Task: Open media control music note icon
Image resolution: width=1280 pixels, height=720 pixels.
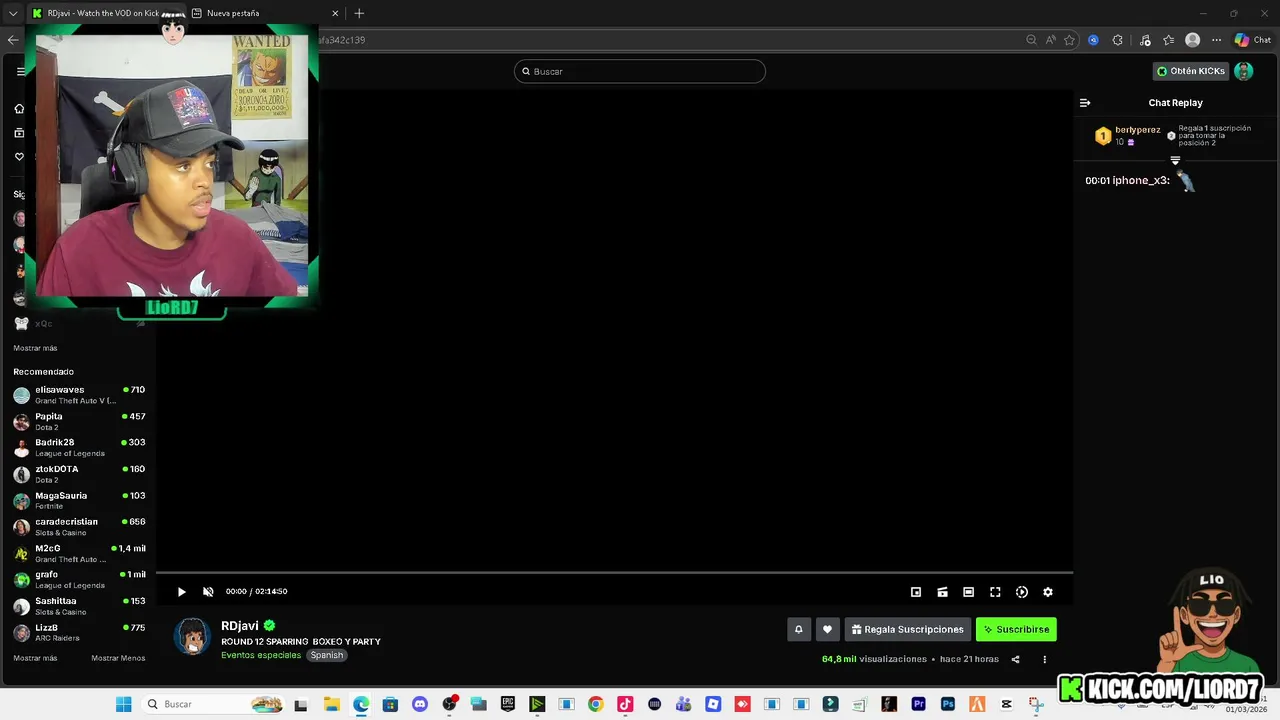Action: pos(1145,40)
